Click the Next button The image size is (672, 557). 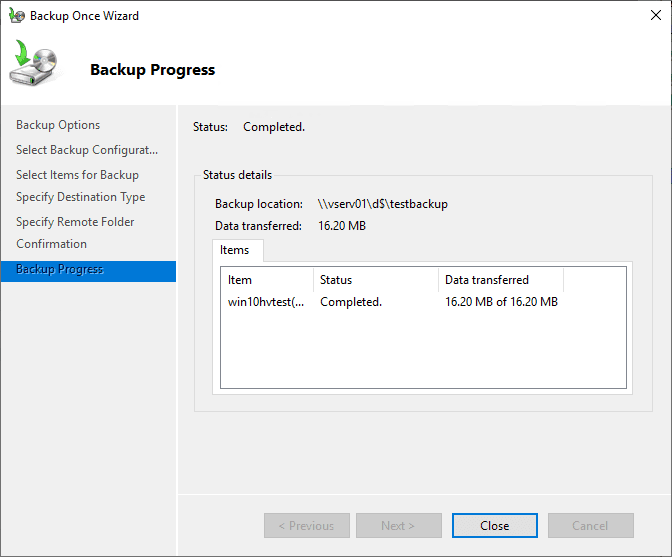[x=398, y=526]
